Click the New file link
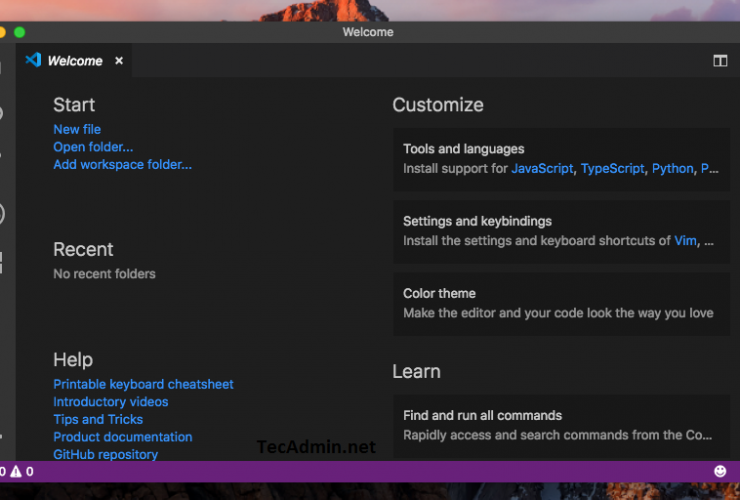Screen dimensions: 740x500 [x=77, y=129]
